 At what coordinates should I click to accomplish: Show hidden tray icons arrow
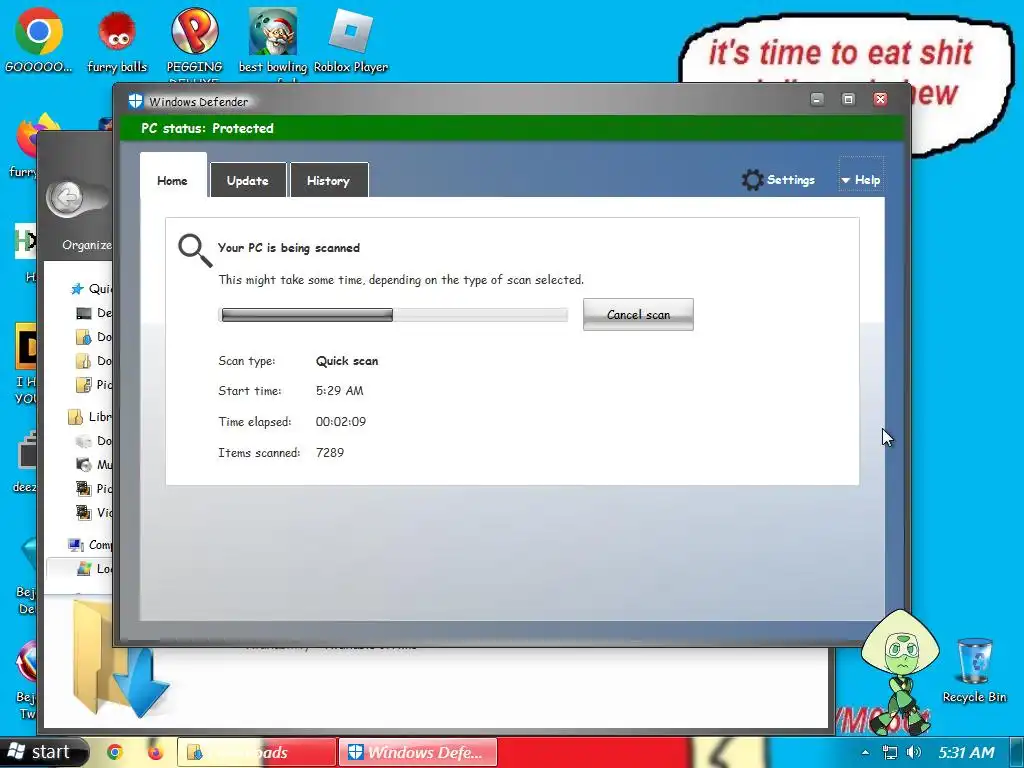coord(865,753)
